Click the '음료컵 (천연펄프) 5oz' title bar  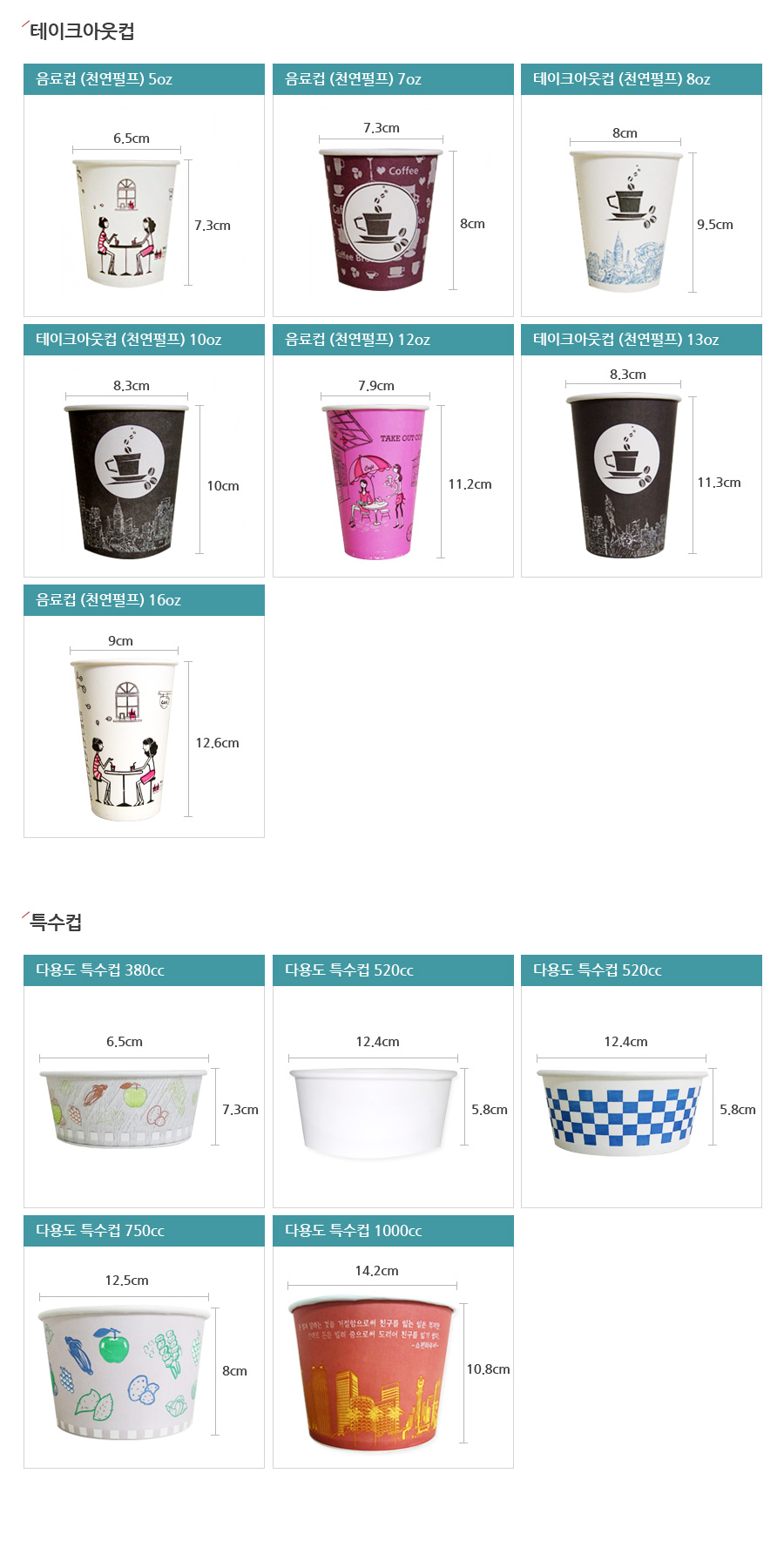point(144,79)
